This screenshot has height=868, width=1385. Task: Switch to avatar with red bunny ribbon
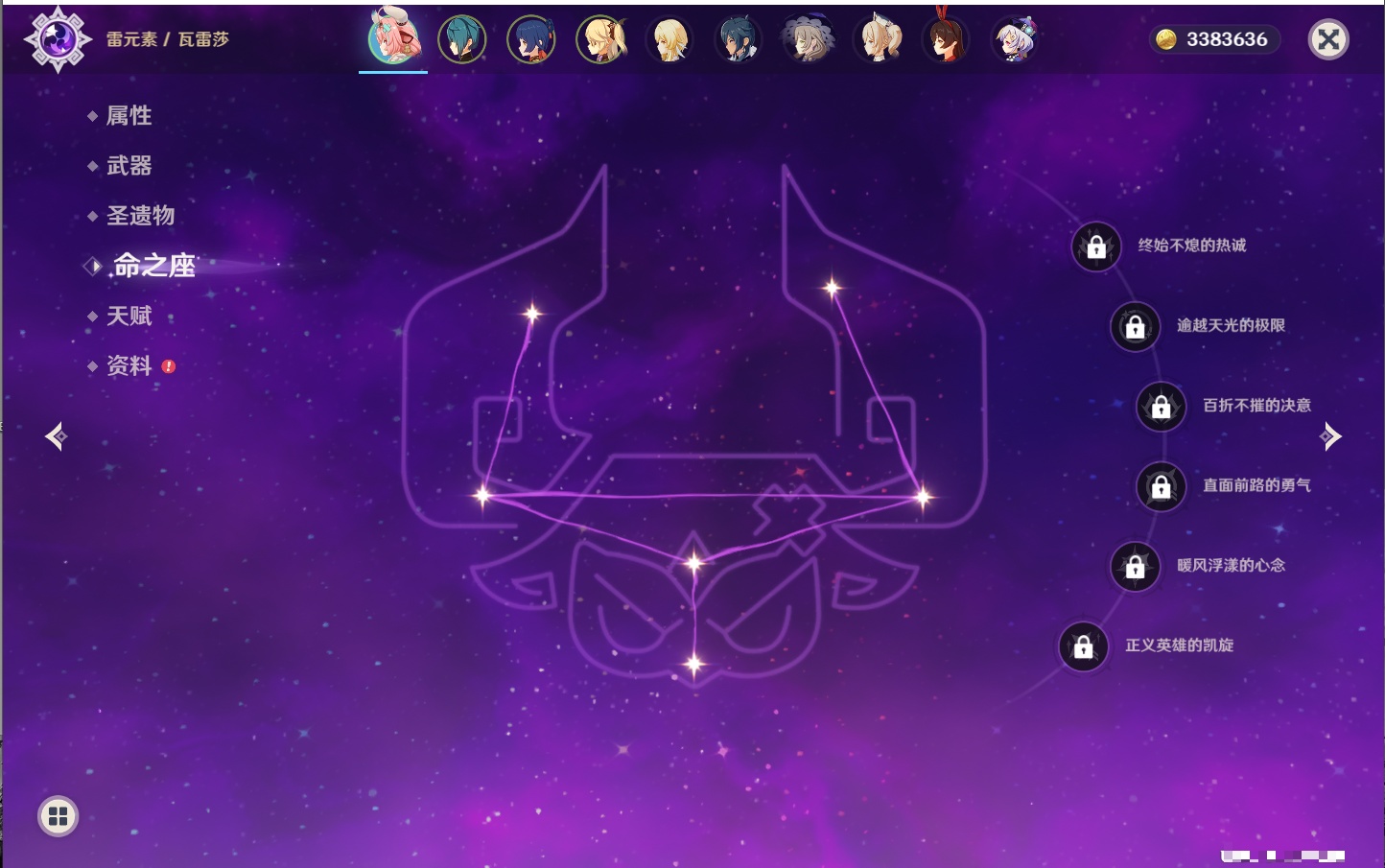click(946, 38)
